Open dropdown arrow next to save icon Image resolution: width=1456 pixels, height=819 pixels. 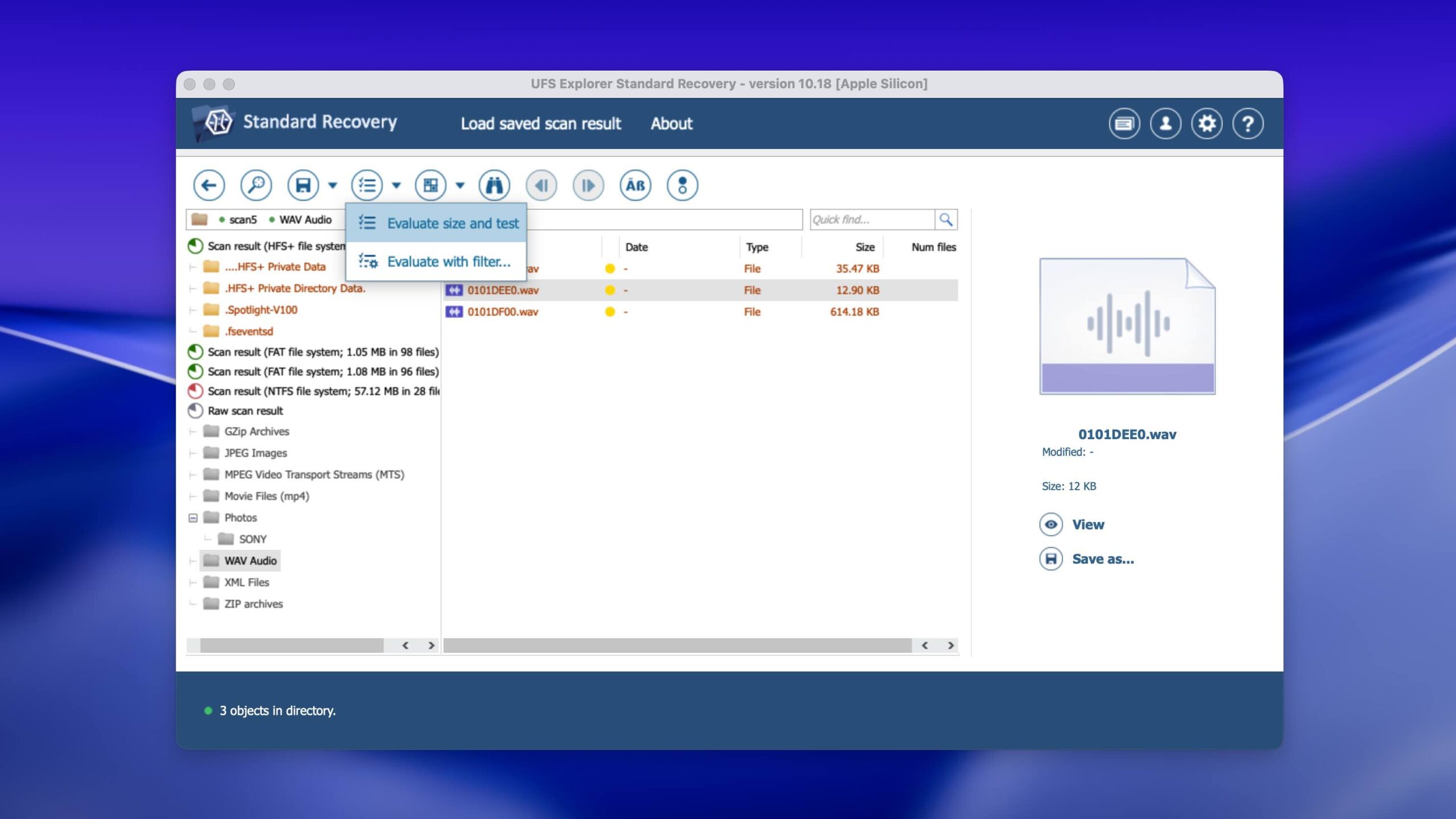click(x=333, y=185)
